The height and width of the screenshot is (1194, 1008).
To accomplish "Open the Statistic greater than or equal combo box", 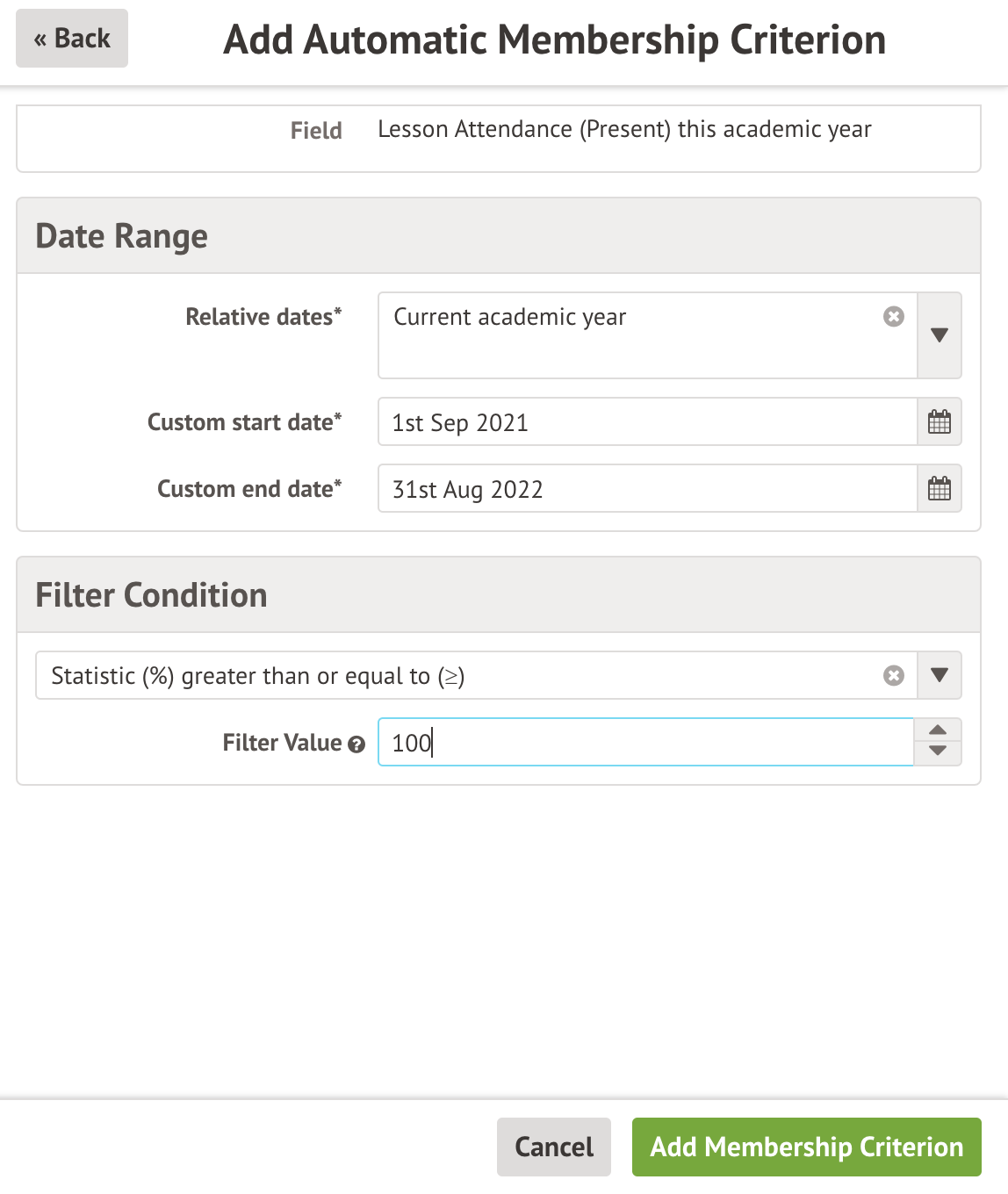I will (x=457, y=675).
